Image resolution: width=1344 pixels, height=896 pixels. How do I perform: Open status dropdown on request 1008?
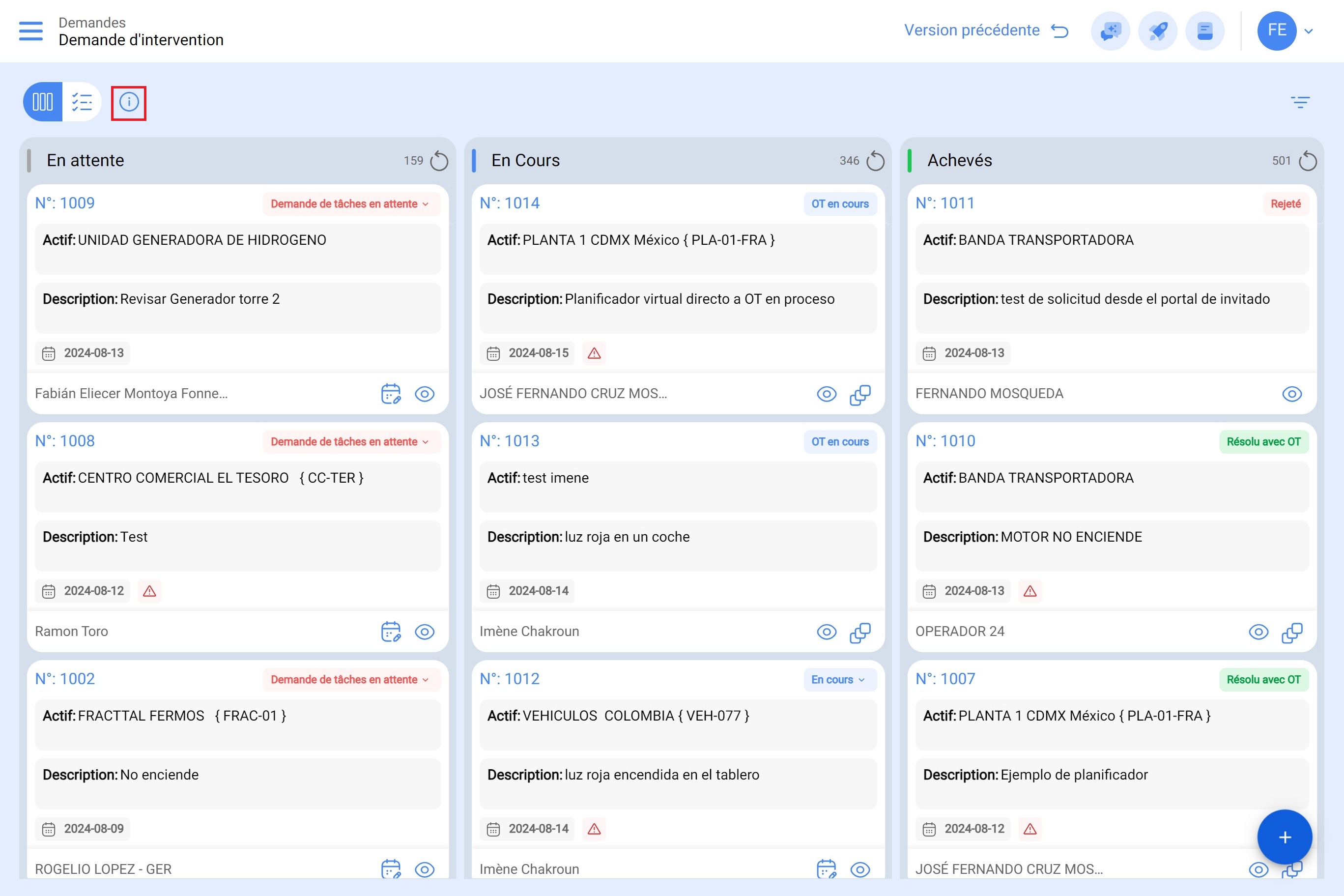[351, 442]
